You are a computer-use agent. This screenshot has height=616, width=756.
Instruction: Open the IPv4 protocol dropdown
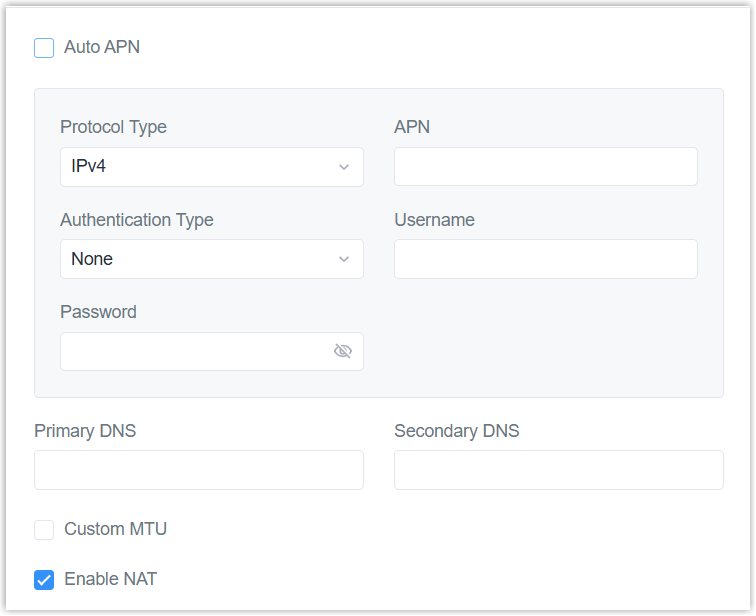tap(200, 167)
